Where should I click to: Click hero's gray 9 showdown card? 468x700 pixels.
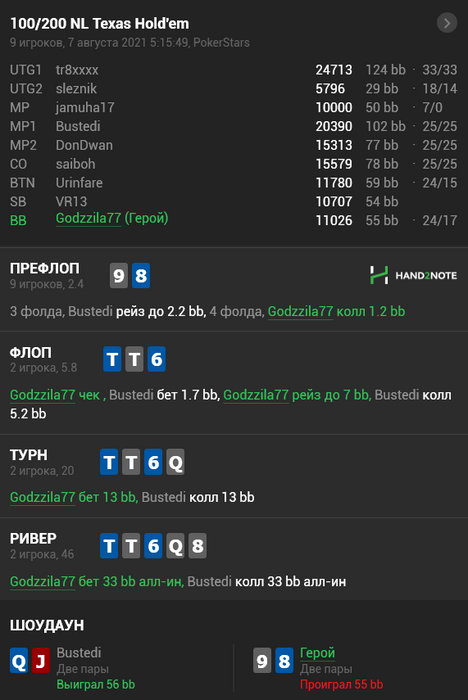point(262,660)
